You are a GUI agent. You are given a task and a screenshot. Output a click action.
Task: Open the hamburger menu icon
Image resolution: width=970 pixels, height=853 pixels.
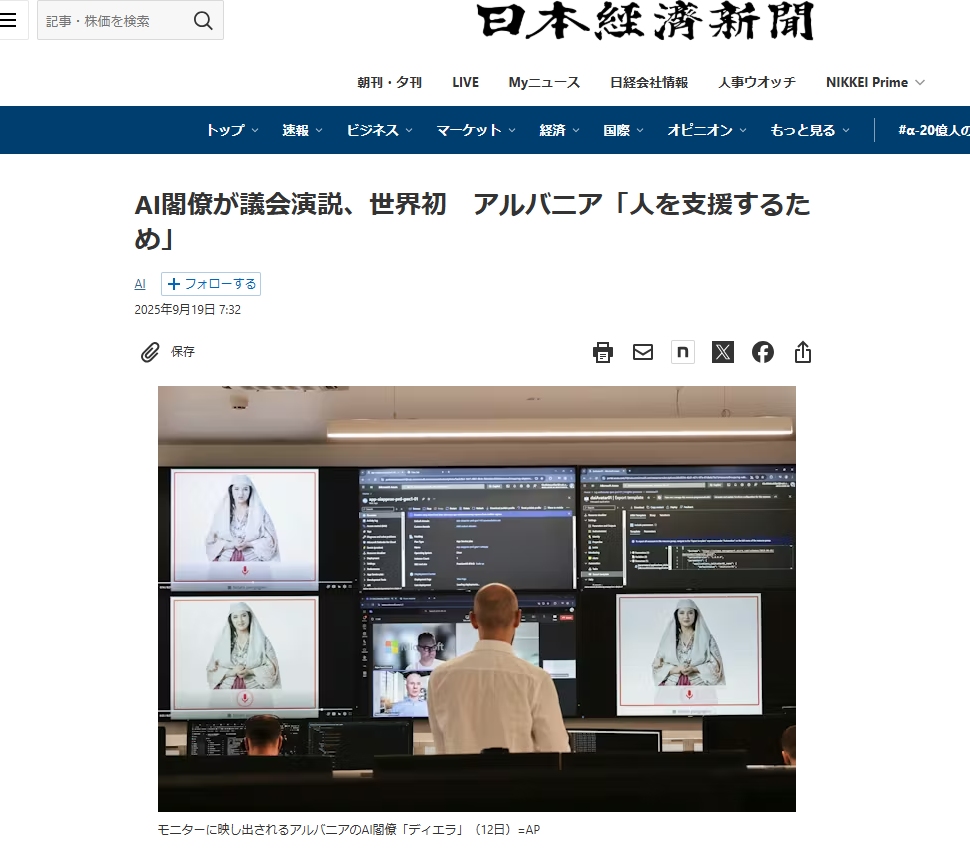(x=8, y=20)
